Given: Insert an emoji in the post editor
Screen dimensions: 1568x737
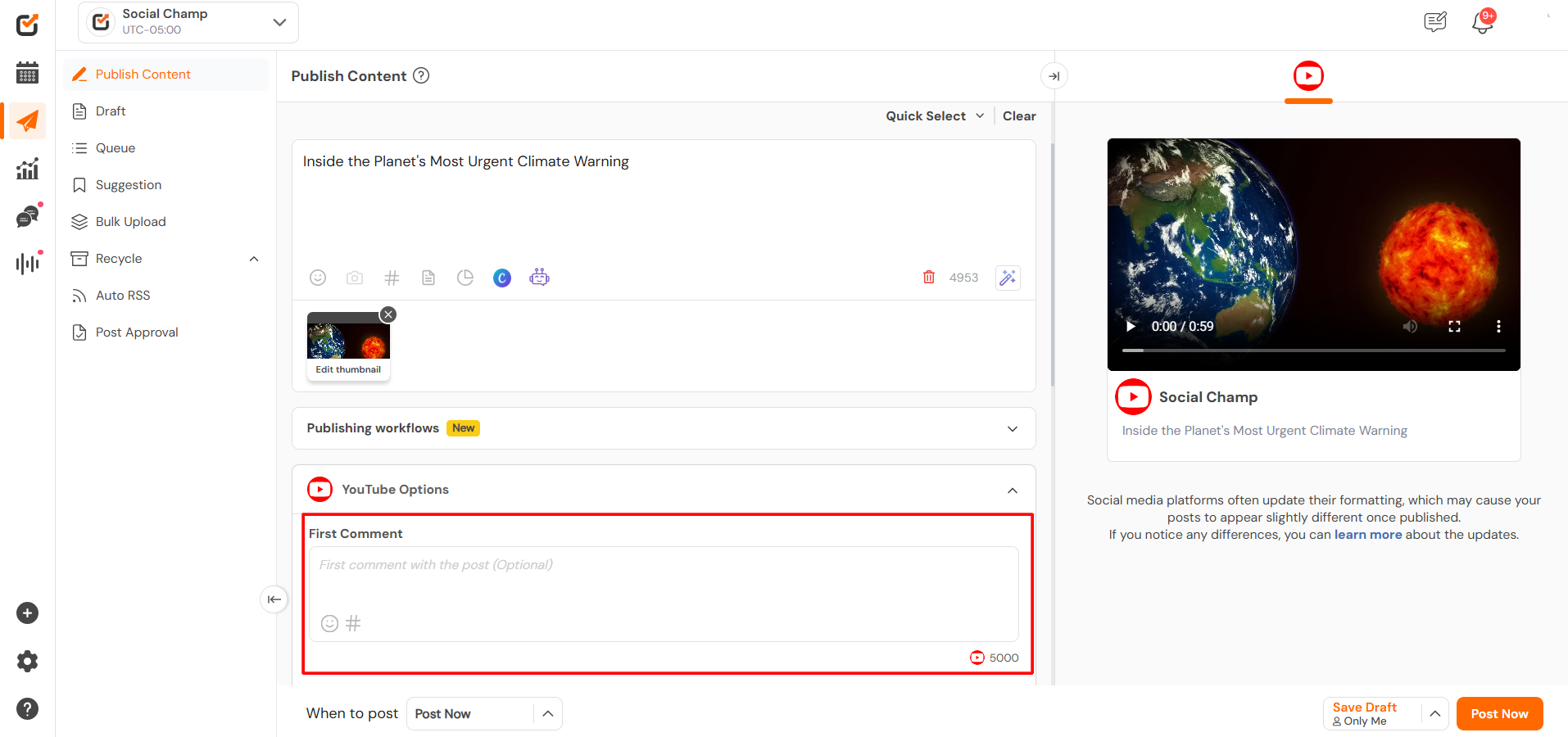Looking at the screenshot, I should click(x=318, y=278).
